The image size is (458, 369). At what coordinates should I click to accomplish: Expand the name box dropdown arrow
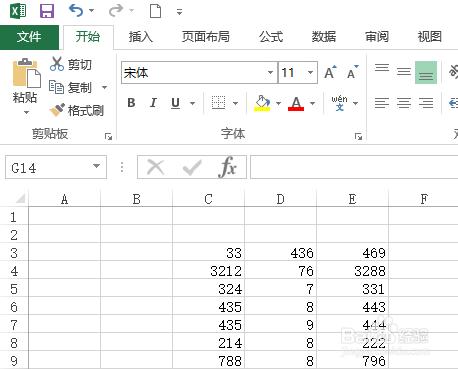point(97,166)
